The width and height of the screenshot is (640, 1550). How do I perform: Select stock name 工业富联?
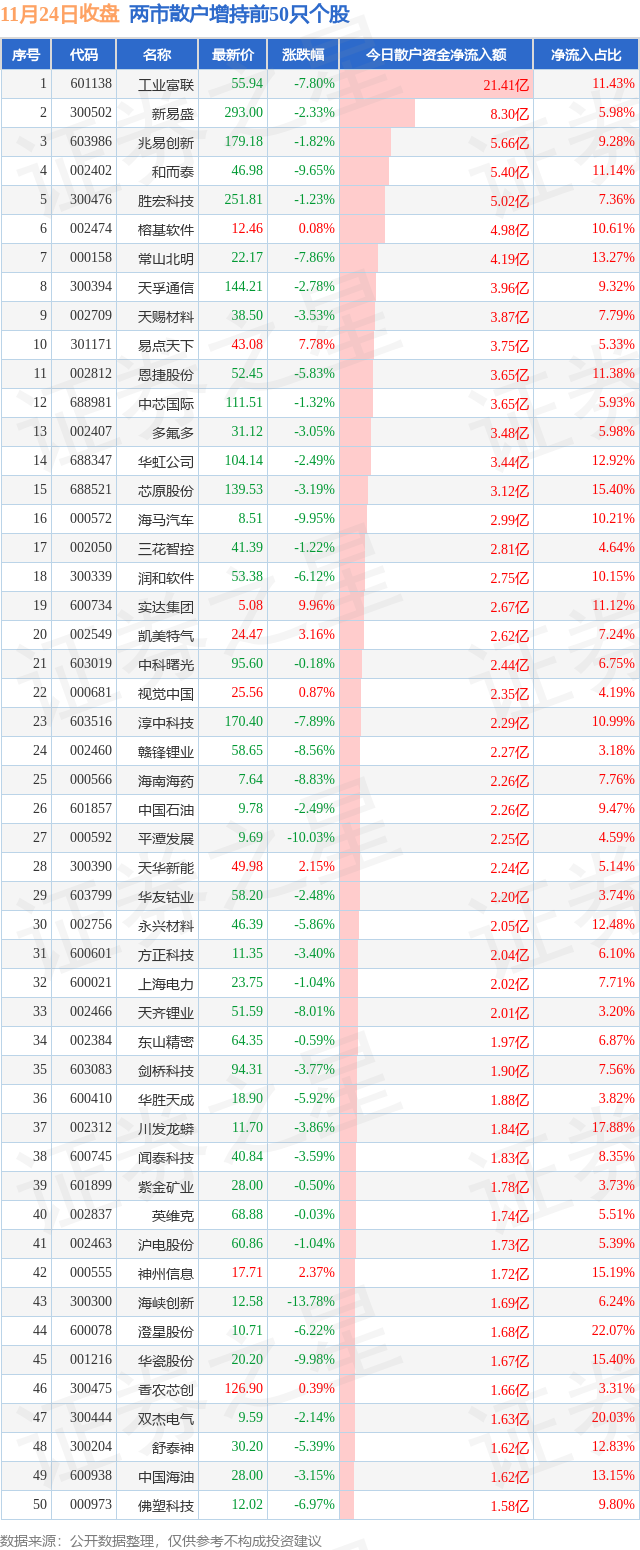pyautogui.click(x=166, y=84)
